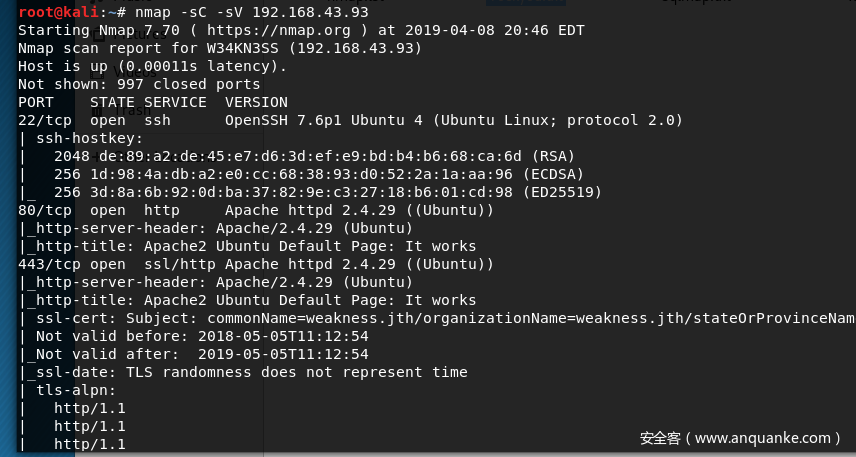Click the Not valid before date line
Screen dimensions: 856x457
point(193,336)
